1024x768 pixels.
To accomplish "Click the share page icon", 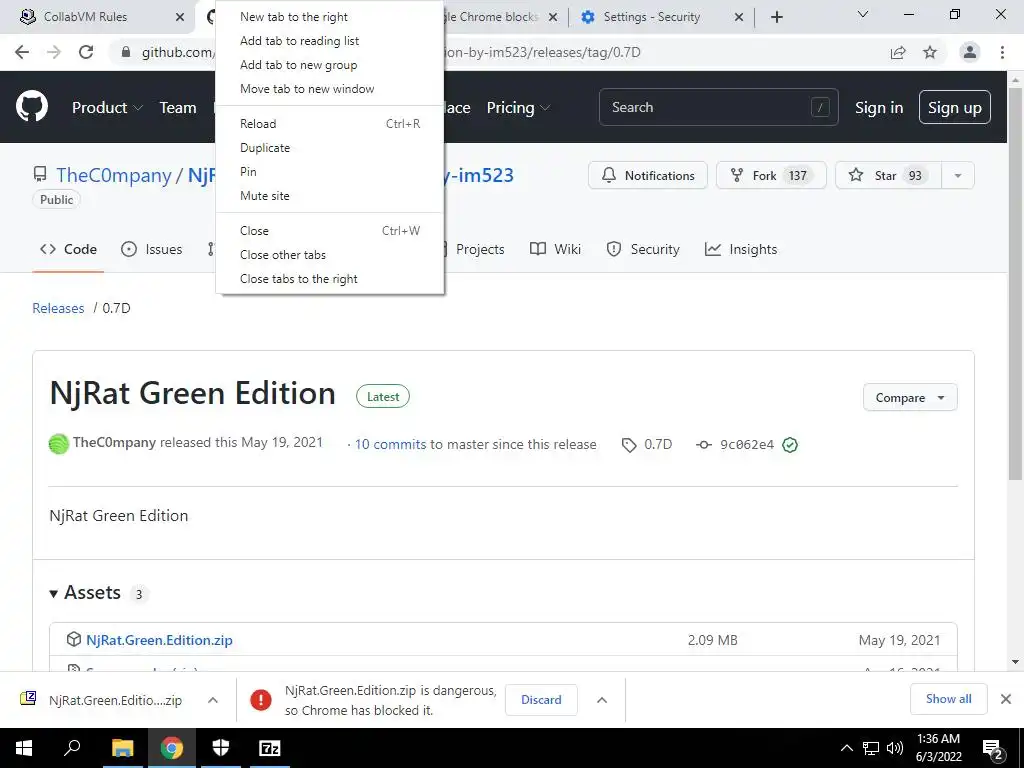I will pos(898,52).
